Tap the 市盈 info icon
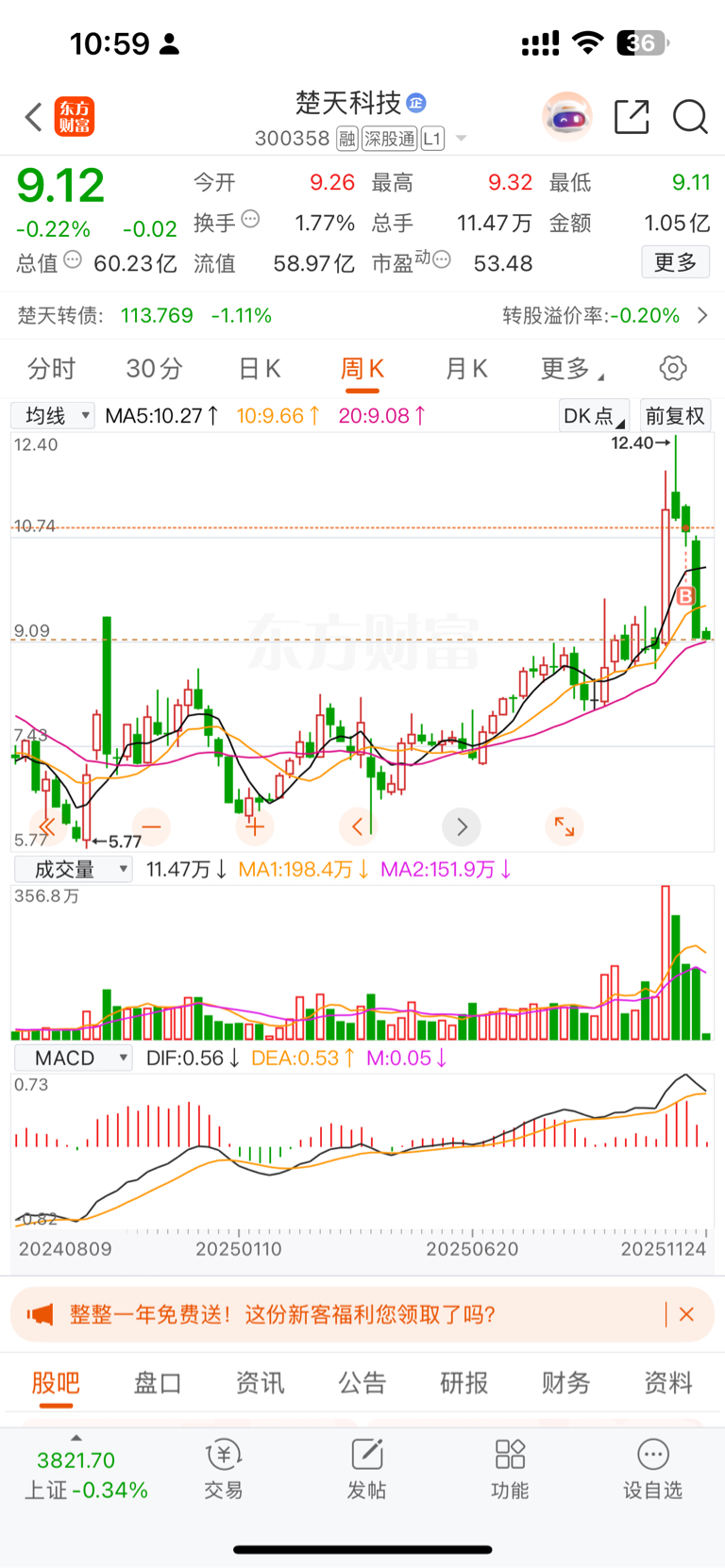The width and height of the screenshot is (725, 1568). point(442,259)
